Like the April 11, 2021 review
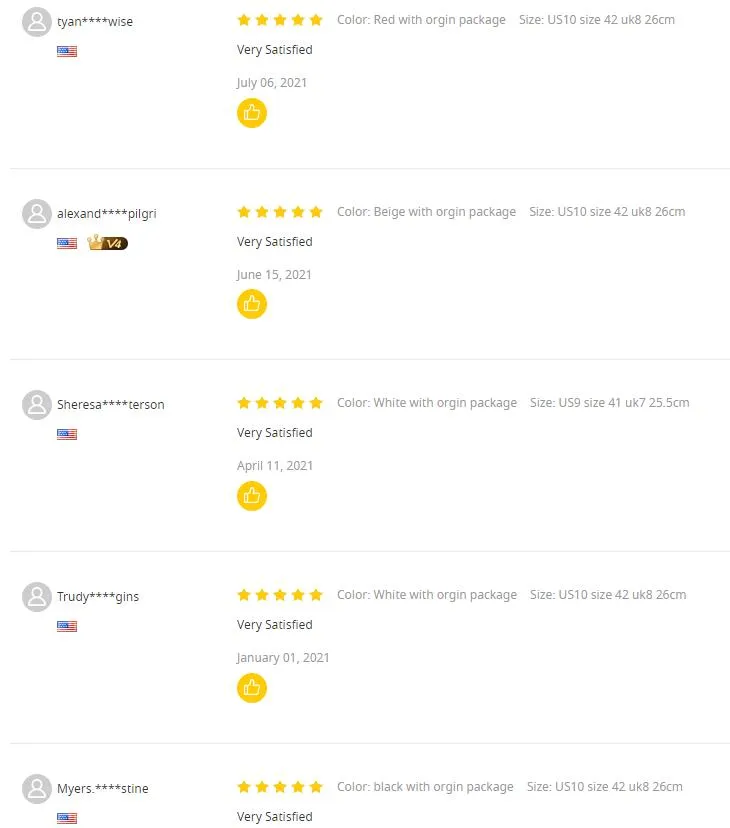 (252, 495)
